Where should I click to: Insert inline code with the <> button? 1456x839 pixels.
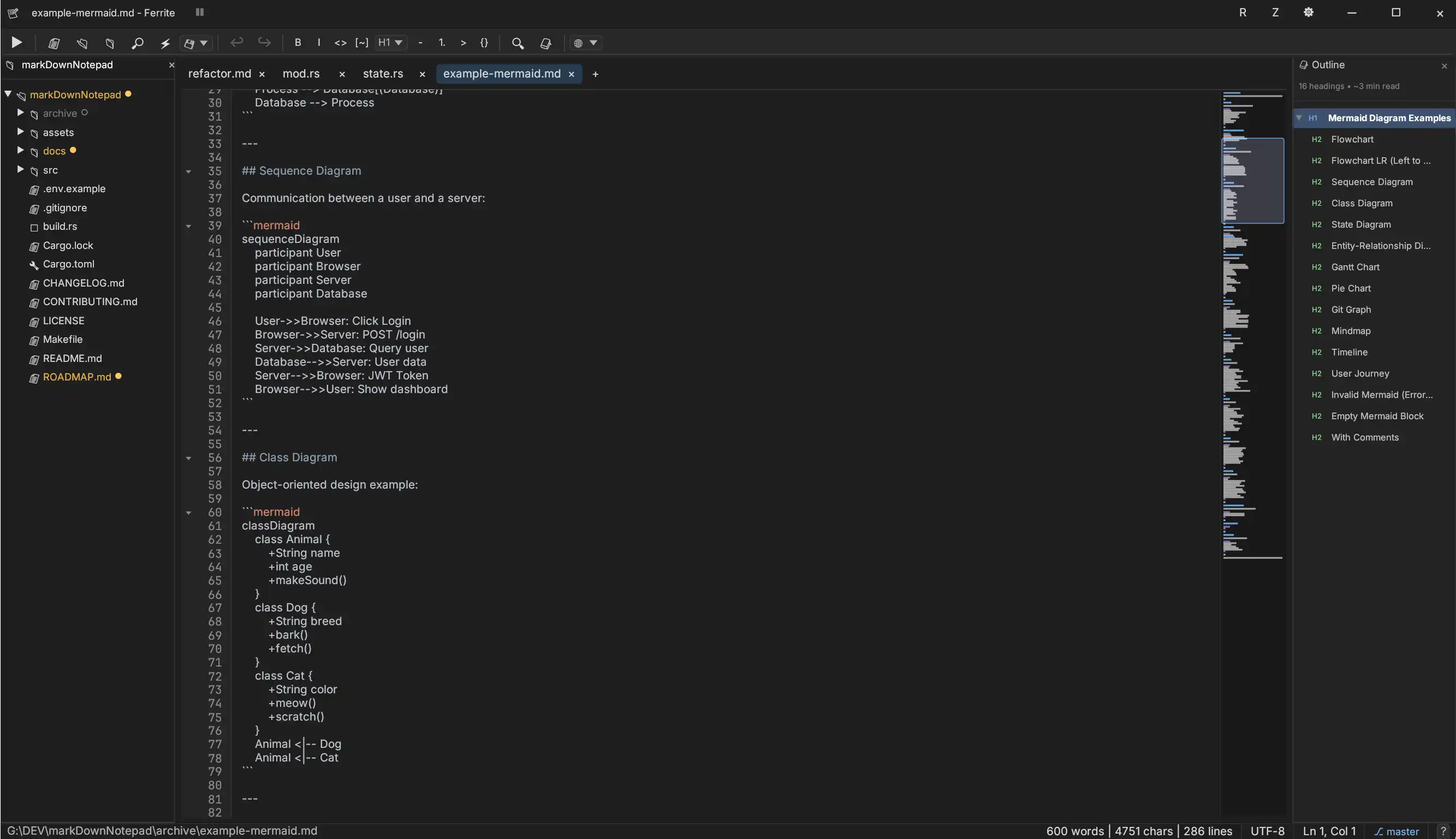(x=340, y=43)
